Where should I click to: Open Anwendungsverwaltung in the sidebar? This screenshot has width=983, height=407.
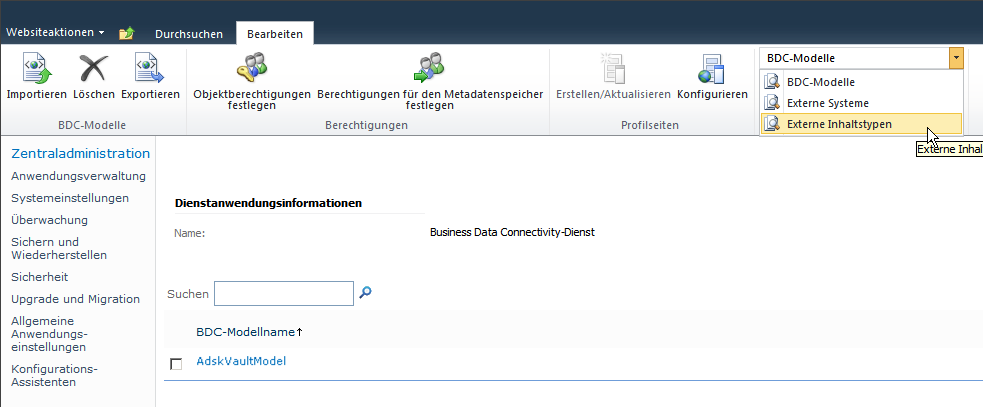(78, 176)
